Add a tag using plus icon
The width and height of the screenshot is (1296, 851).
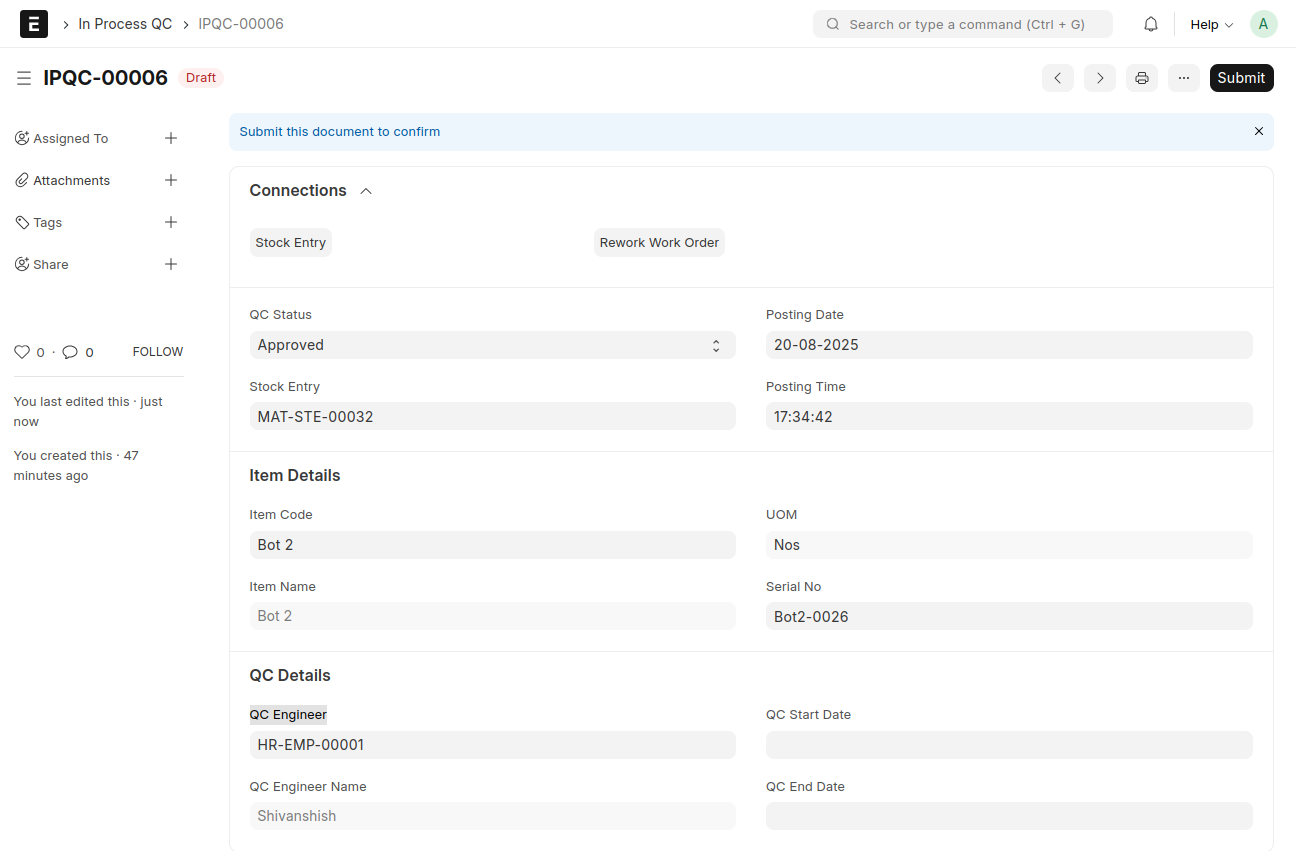click(171, 223)
